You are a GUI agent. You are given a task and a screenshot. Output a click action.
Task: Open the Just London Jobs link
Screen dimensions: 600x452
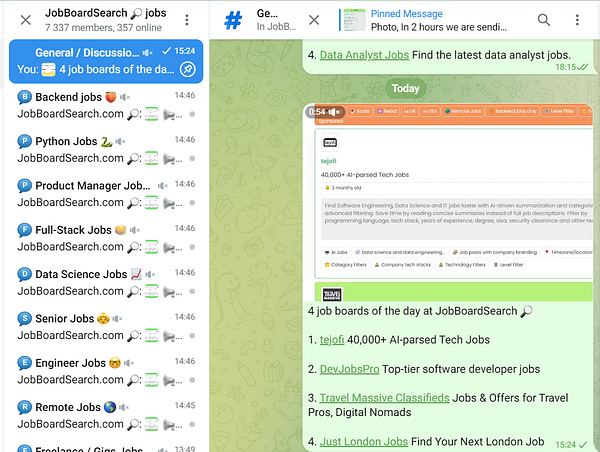364,442
